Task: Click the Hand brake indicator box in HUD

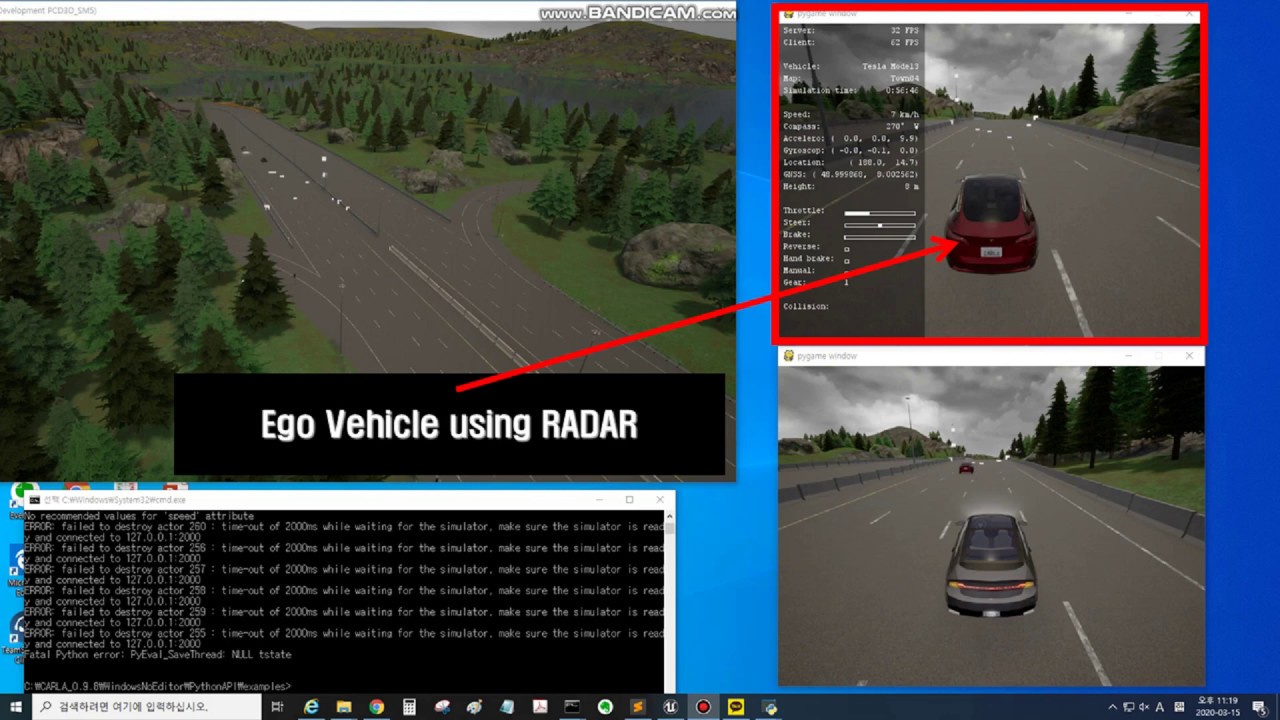Action: click(x=847, y=260)
